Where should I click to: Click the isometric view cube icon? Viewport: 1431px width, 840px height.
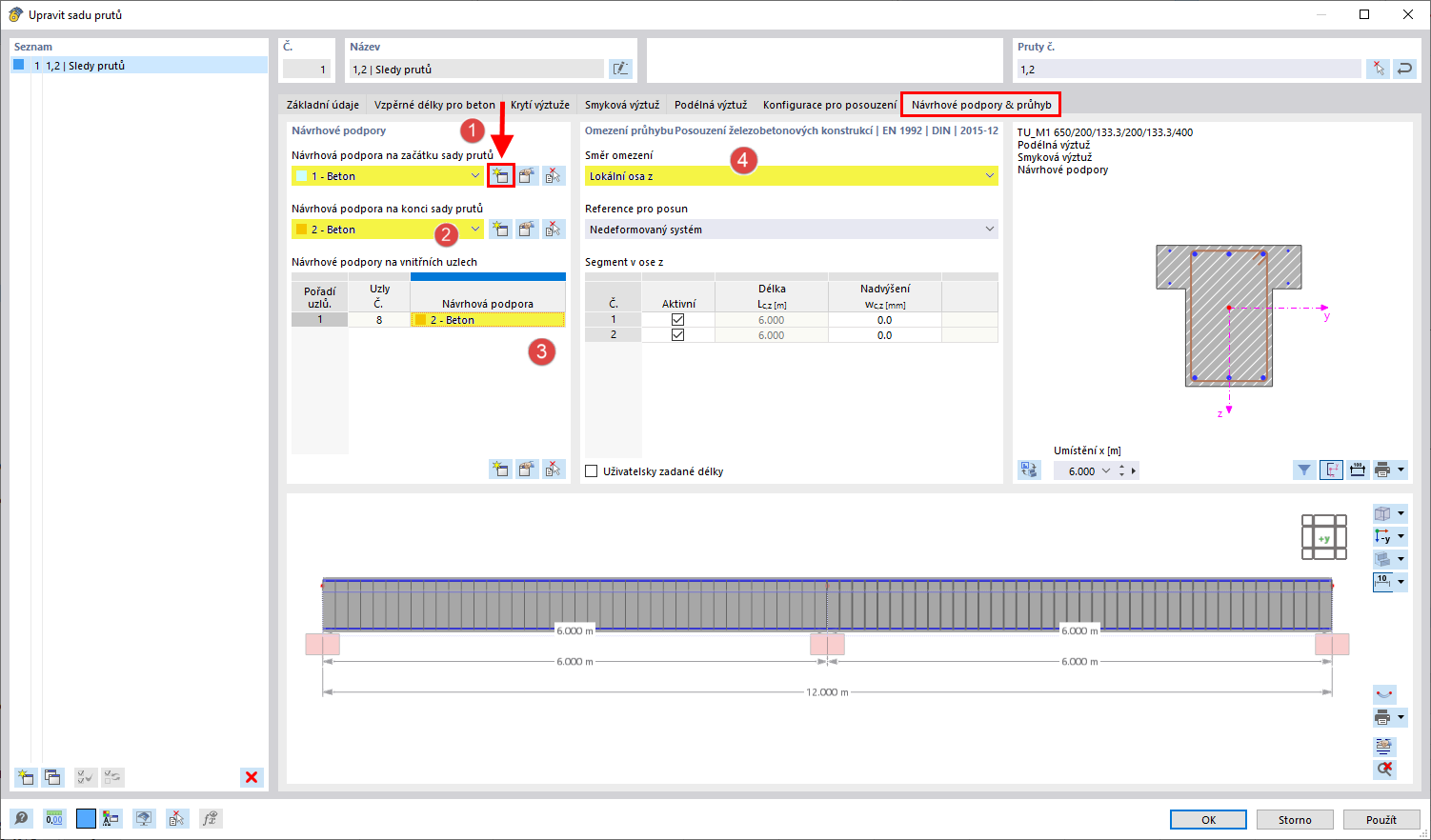pos(1382,513)
